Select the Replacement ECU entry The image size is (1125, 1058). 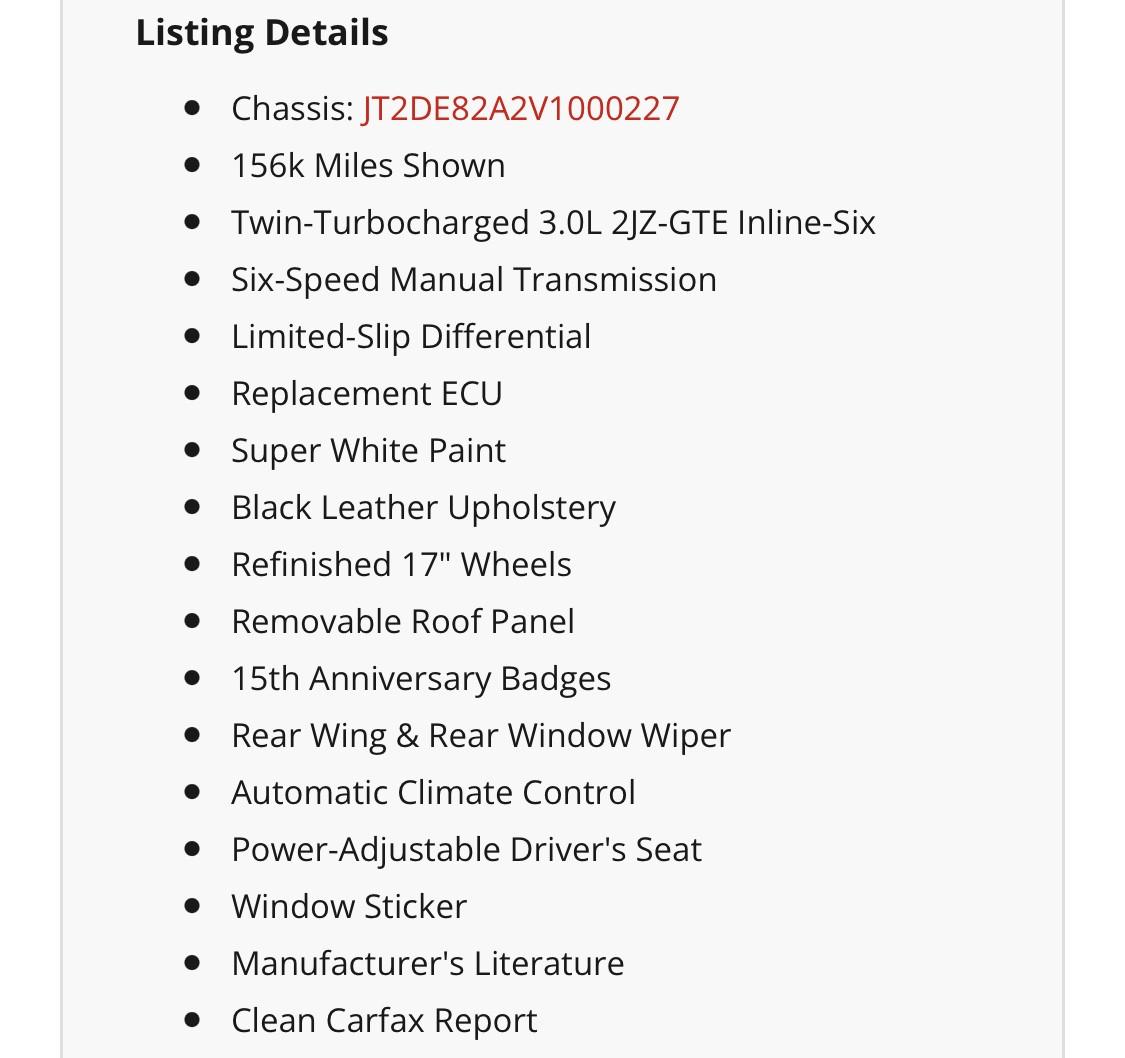point(367,393)
